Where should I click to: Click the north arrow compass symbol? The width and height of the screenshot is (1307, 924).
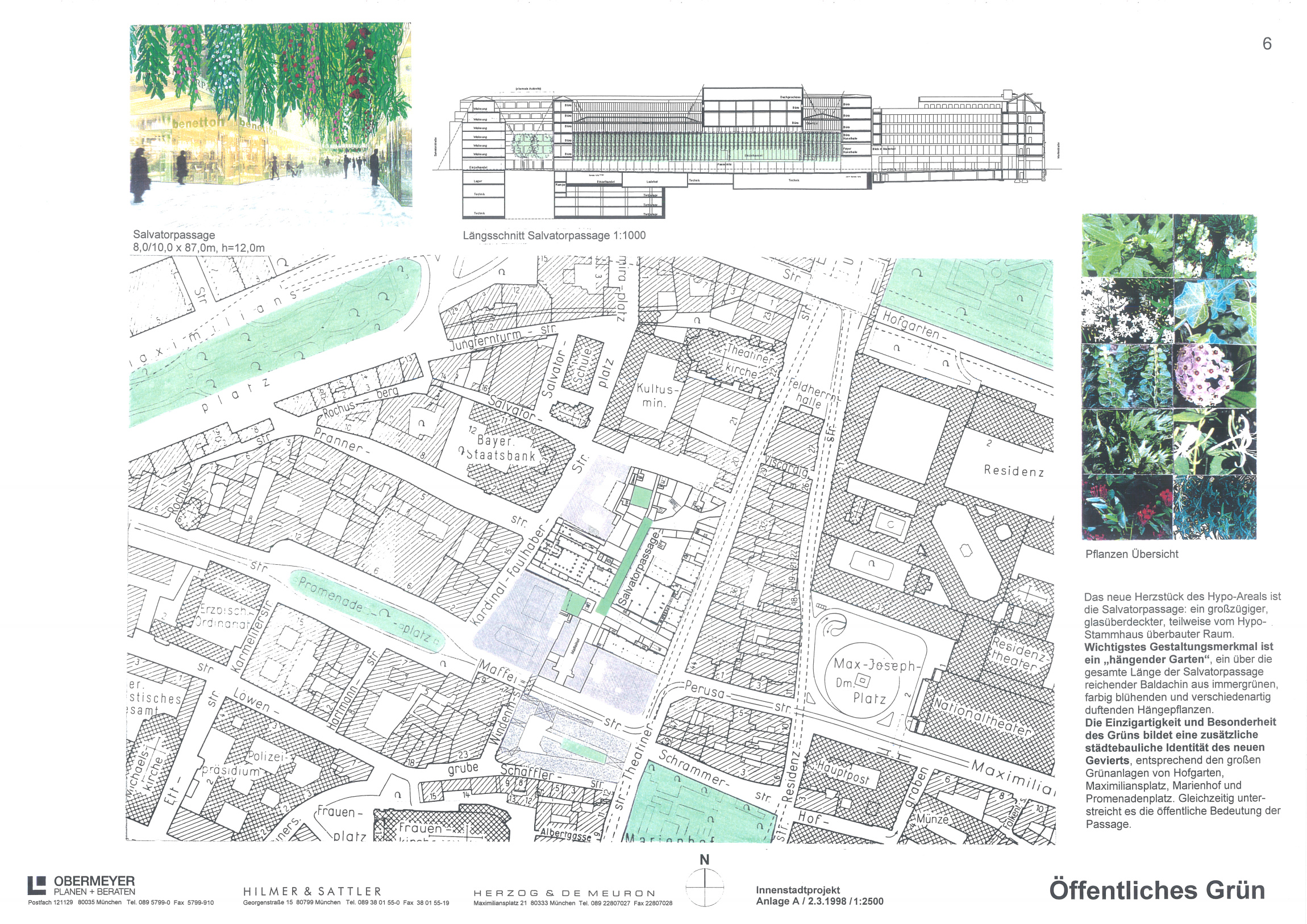[704, 886]
